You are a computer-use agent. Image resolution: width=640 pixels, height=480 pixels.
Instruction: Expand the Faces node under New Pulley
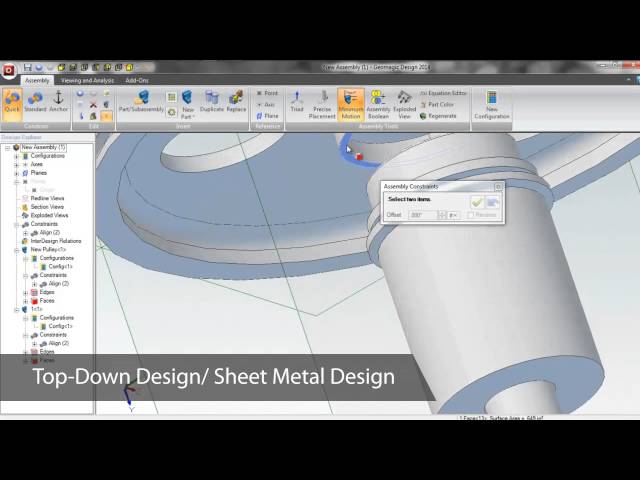coord(25,300)
